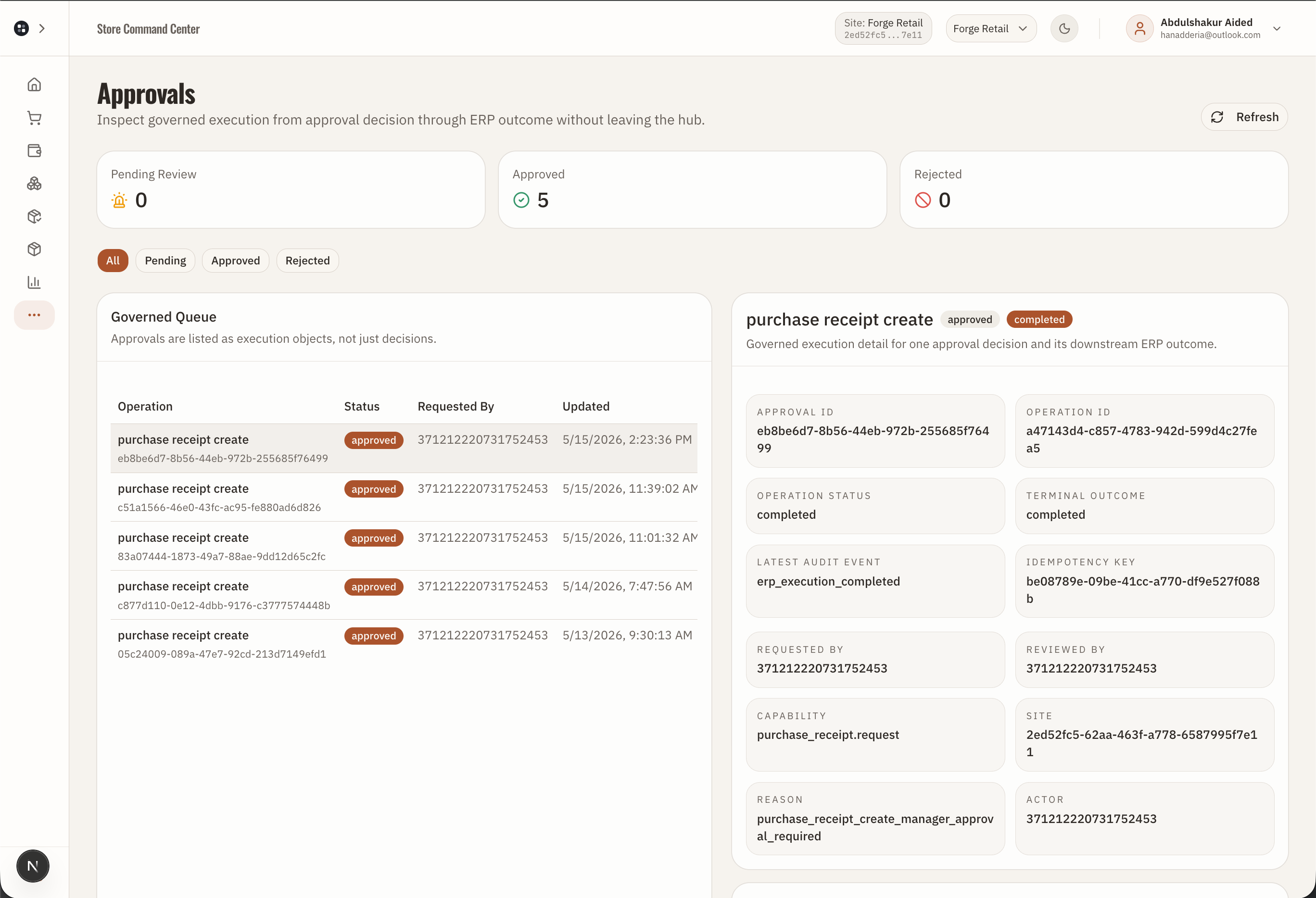Click the user avatar icon
Image resolution: width=1316 pixels, height=898 pixels.
tap(1139, 28)
